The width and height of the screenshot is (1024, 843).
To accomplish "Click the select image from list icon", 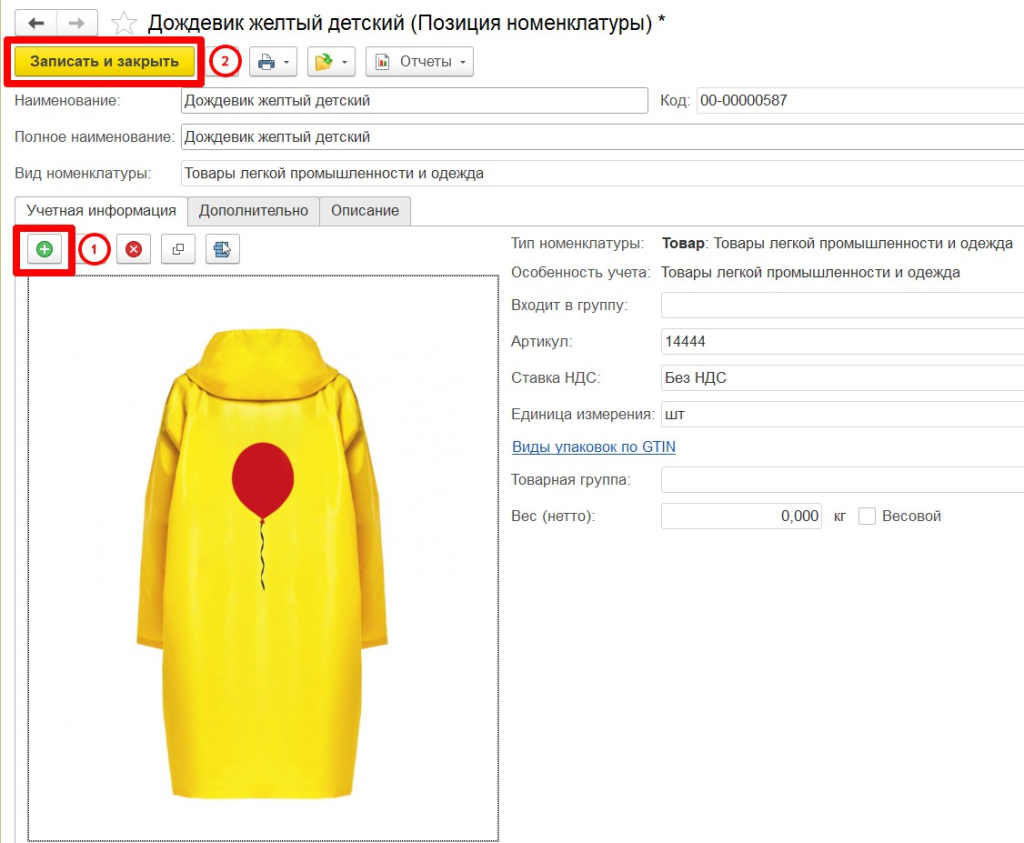I will tap(223, 249).
